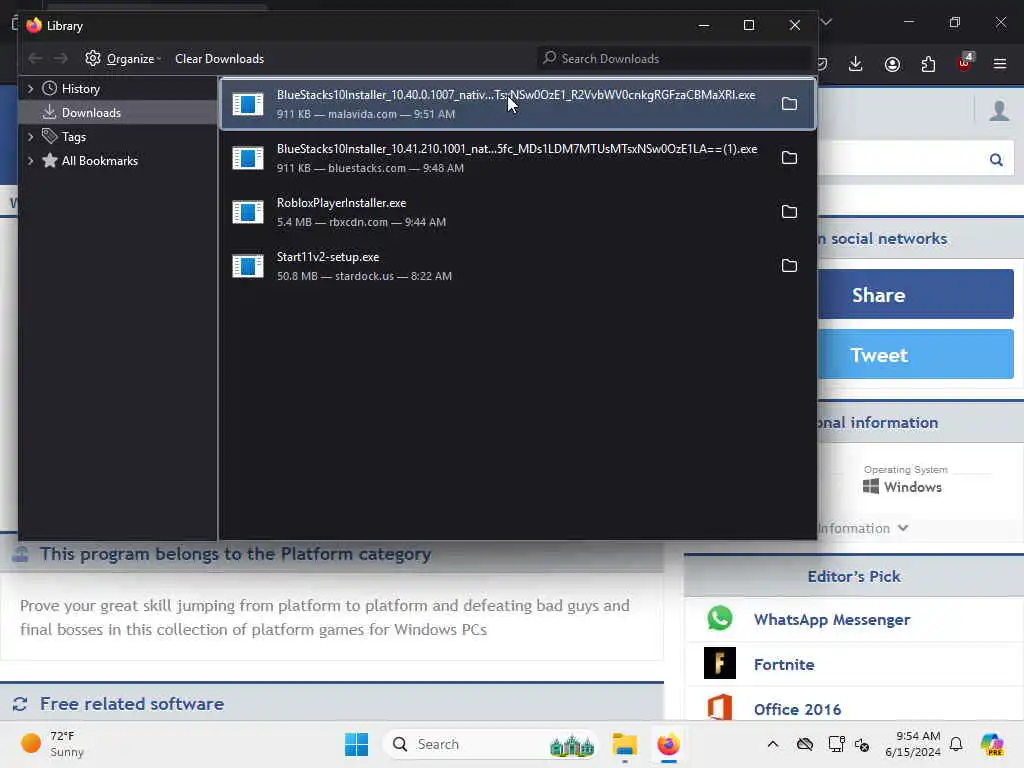The width and height of the screenshot is (1024, 768).
Task: Click back arrow in Library toolbar
Action: tap(35, 59)
